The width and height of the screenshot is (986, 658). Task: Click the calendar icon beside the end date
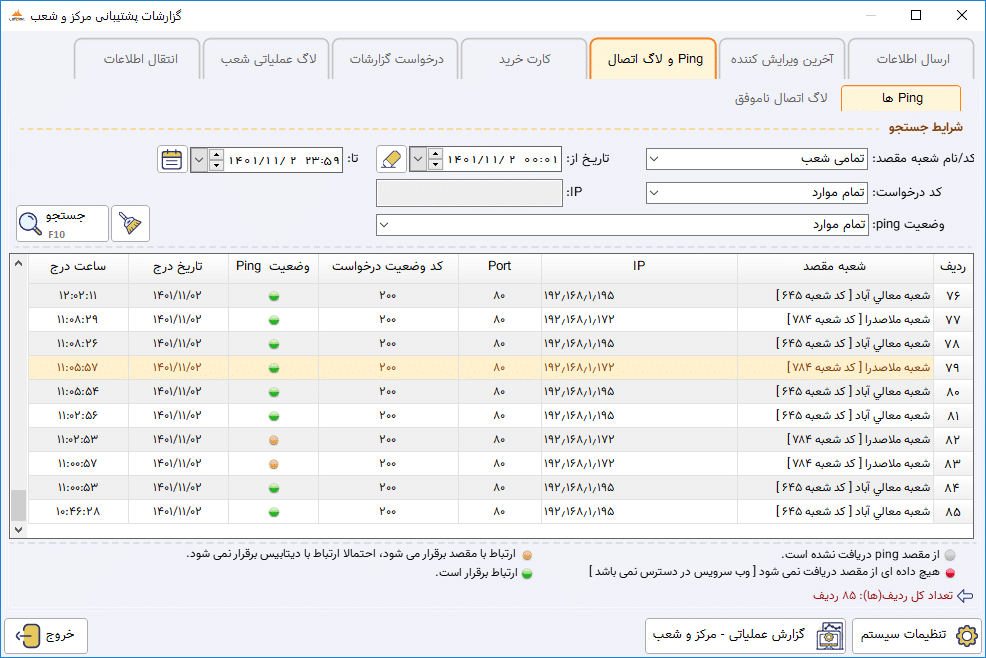tap(172, 159)
